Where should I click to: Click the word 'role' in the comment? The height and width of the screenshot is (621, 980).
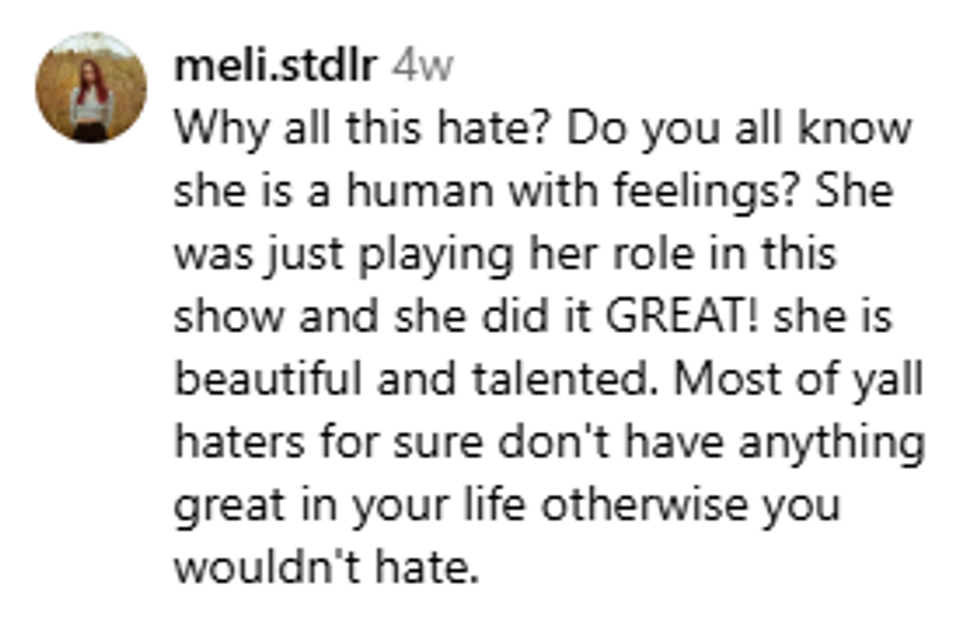pyautogui.click(x=649, y=255)
